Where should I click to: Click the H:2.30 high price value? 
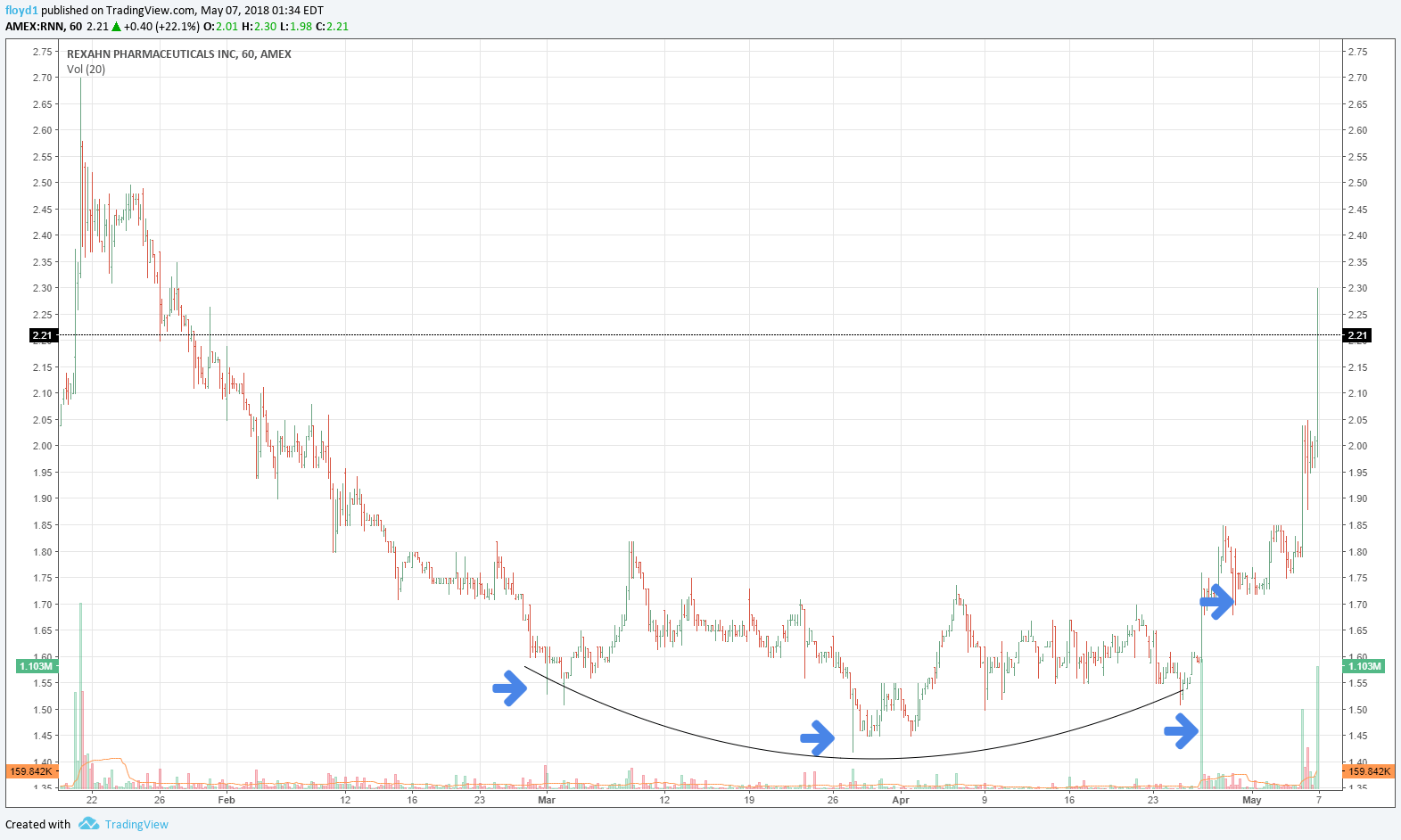tap(260, 26)
